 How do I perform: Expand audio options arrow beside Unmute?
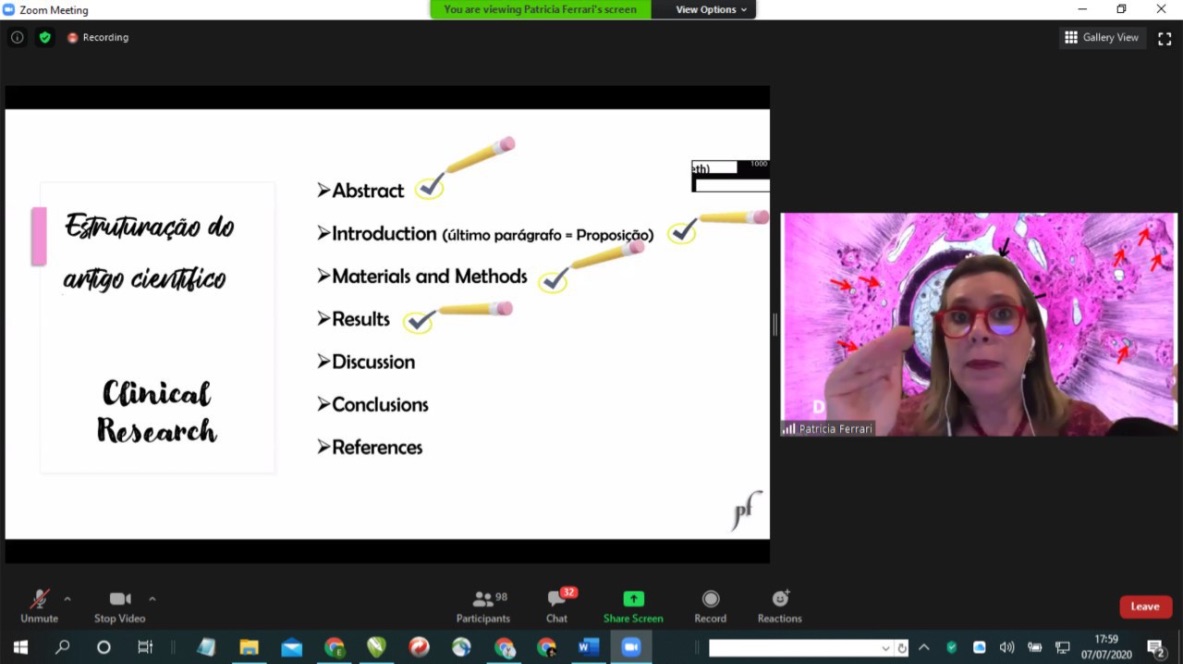coord(67,599)
